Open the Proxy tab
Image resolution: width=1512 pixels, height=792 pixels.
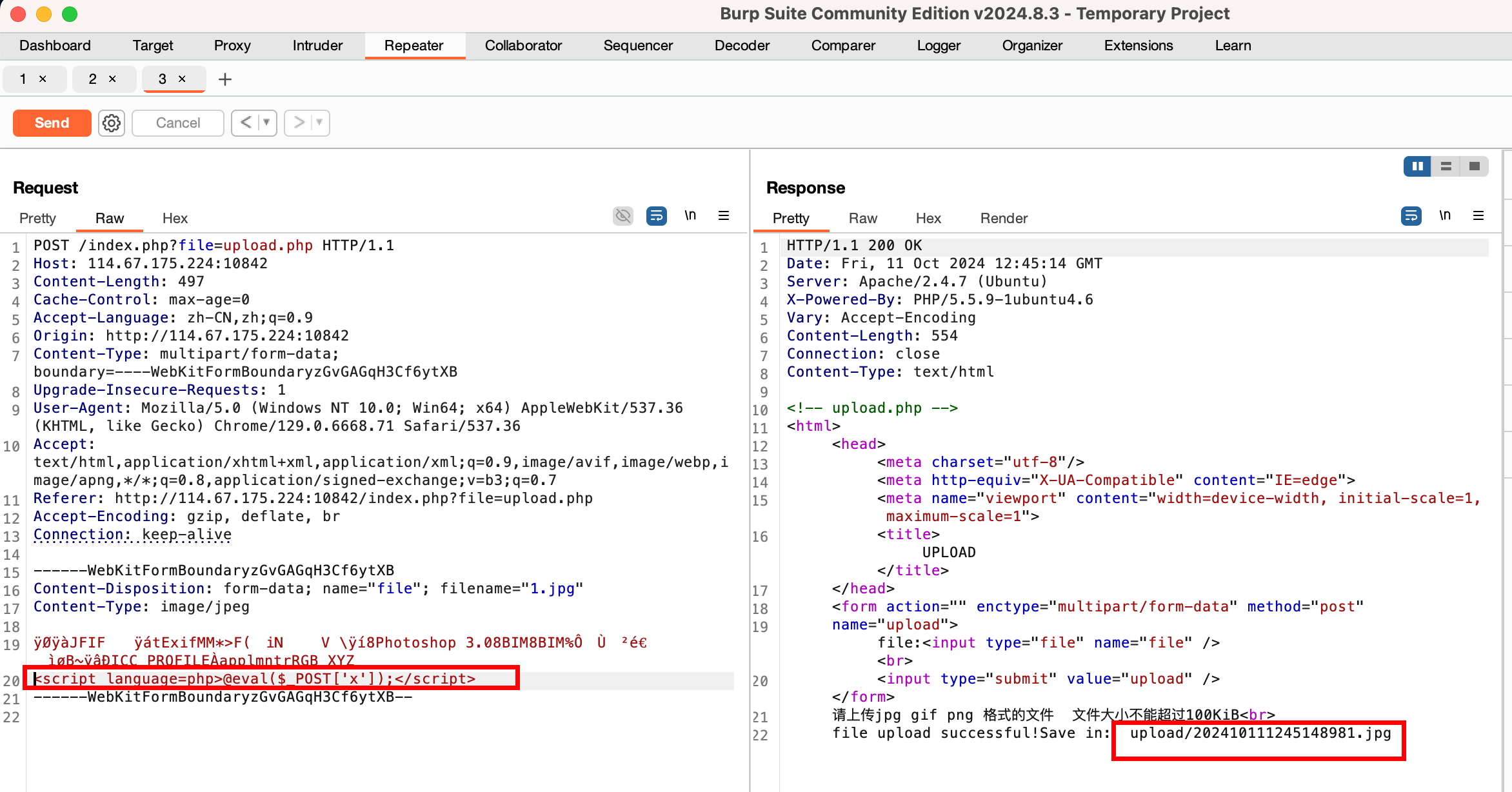[232, 45]
